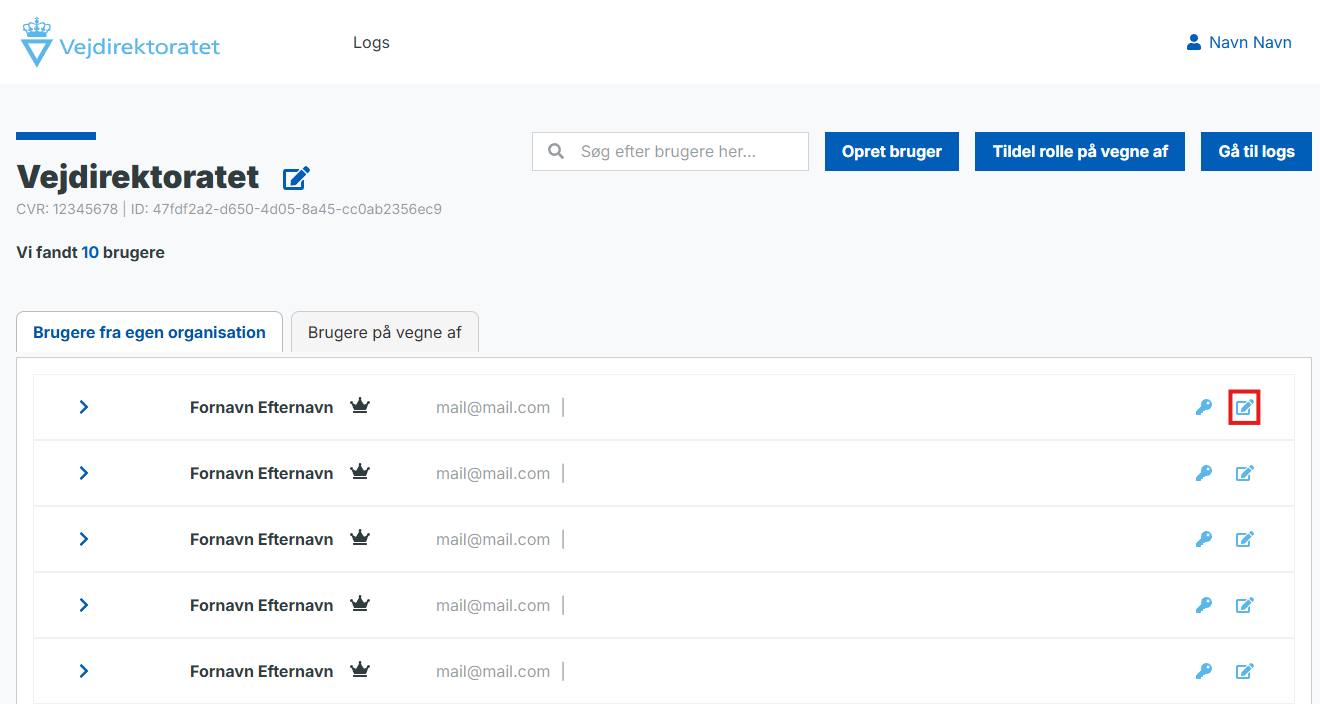This screenshot has width=1320, height=704.
Task: Click the Vejdirektoratet page heading
Action: (138, 177)
